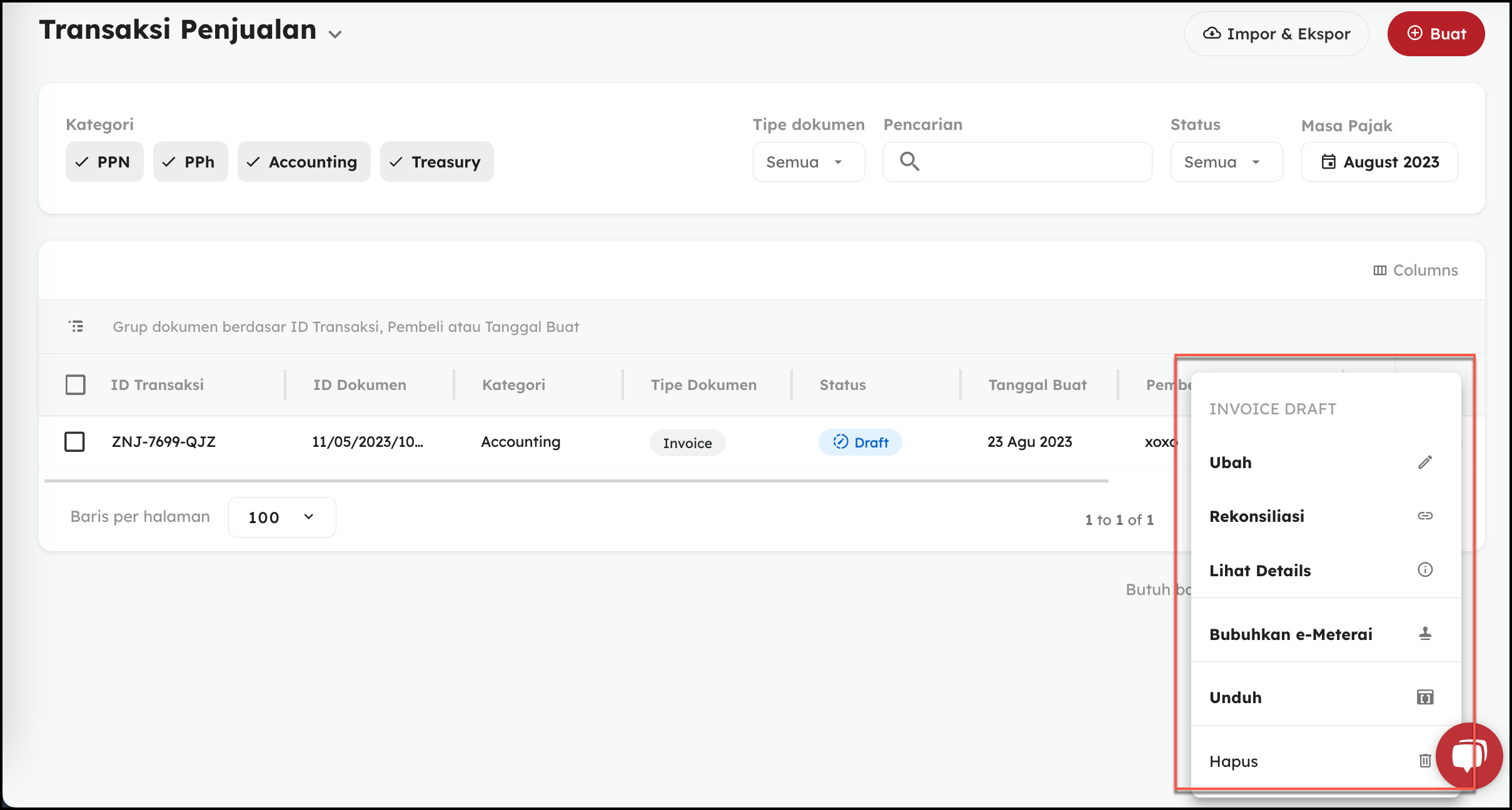Expand the rows per page selector
This screenshot has width=1512, height=810.
pos(282,517)
